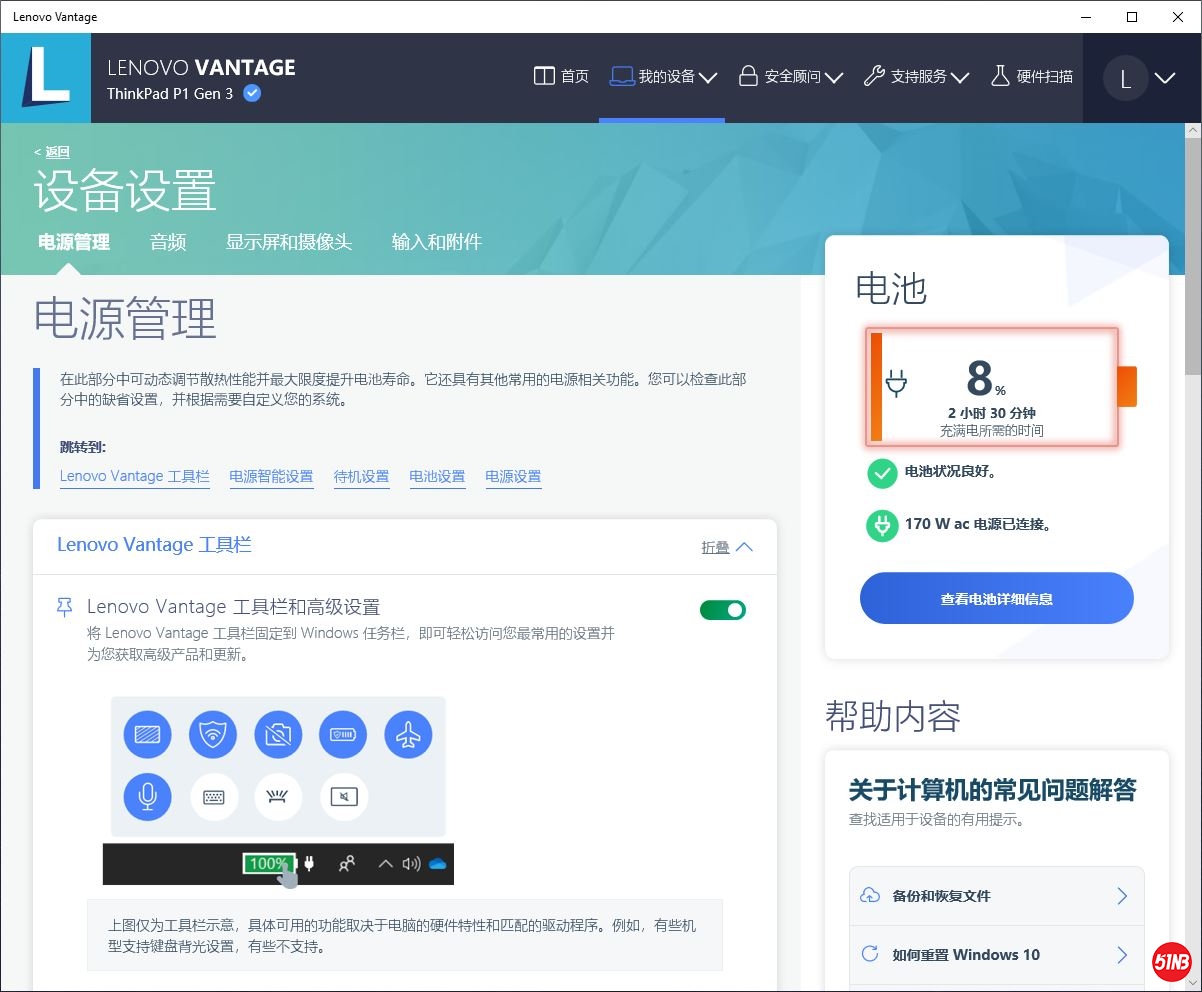The image size is (1202, 992).
Task: Click the green checkmark battery status icon
Action: tap(882, 473)
